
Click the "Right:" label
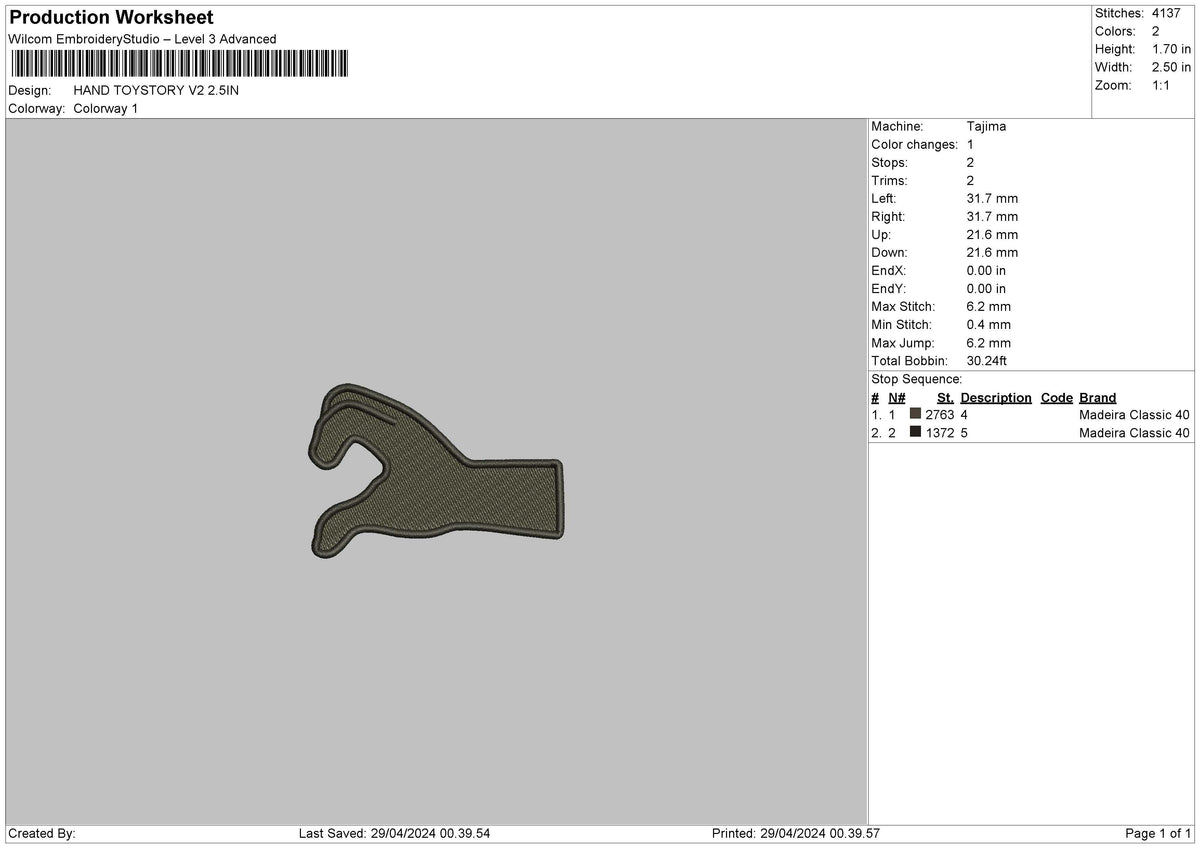coord(888,216)
